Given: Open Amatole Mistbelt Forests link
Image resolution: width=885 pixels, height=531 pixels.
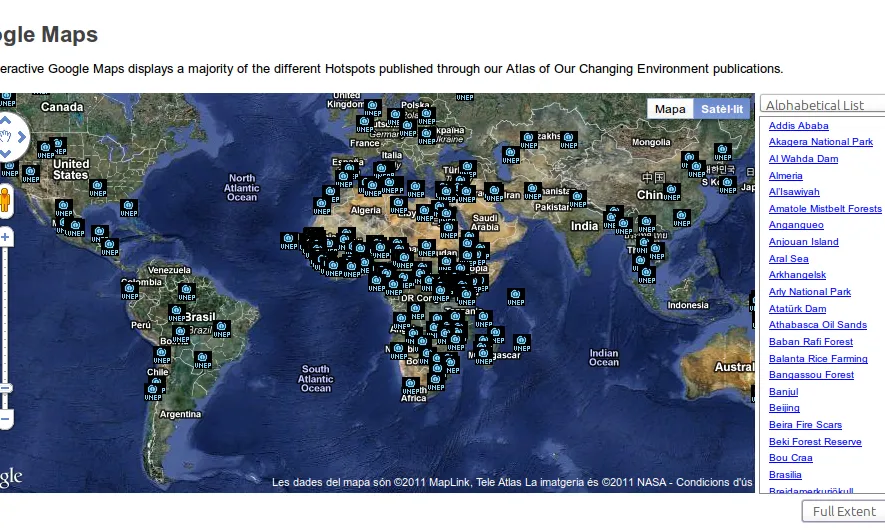Looking at the screenshot, I should 825,208.
